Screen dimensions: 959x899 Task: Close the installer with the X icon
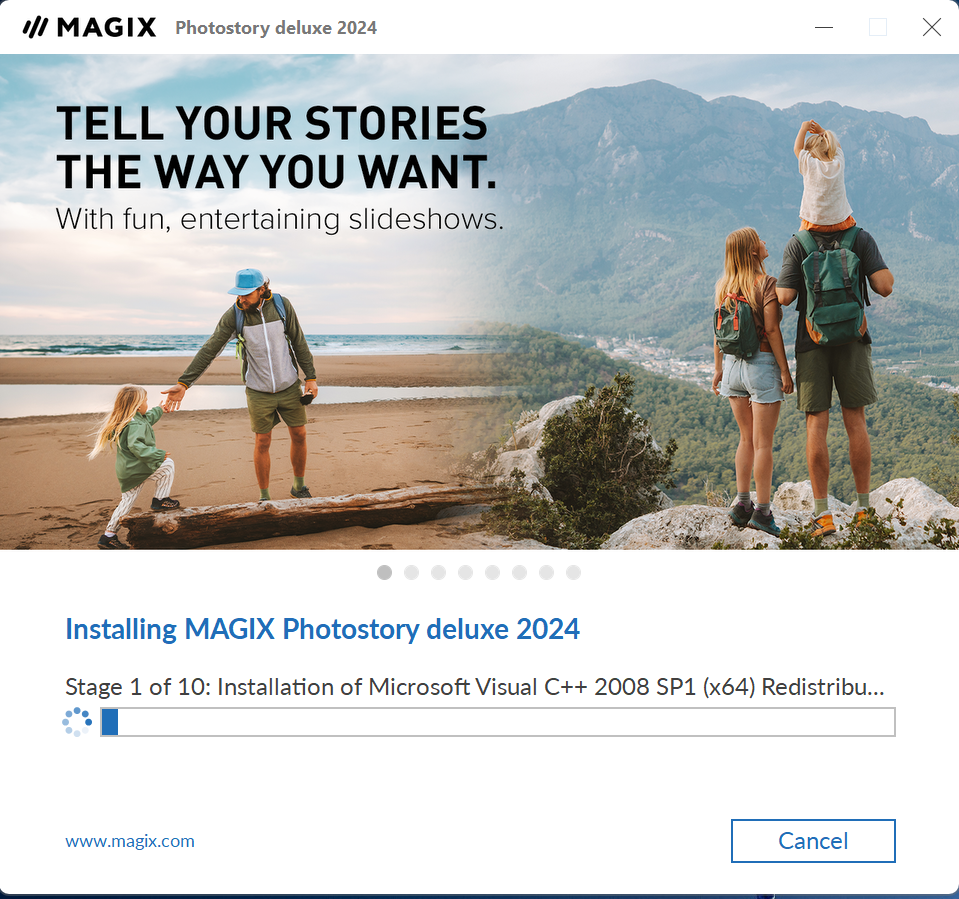click(931, 28)
